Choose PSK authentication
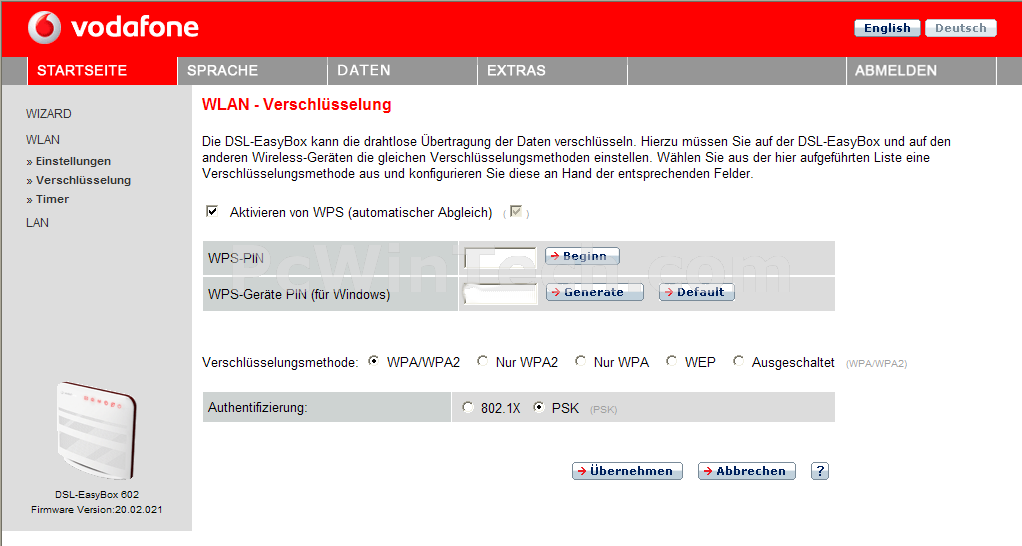1022x546 pixels. pos(539,407)
